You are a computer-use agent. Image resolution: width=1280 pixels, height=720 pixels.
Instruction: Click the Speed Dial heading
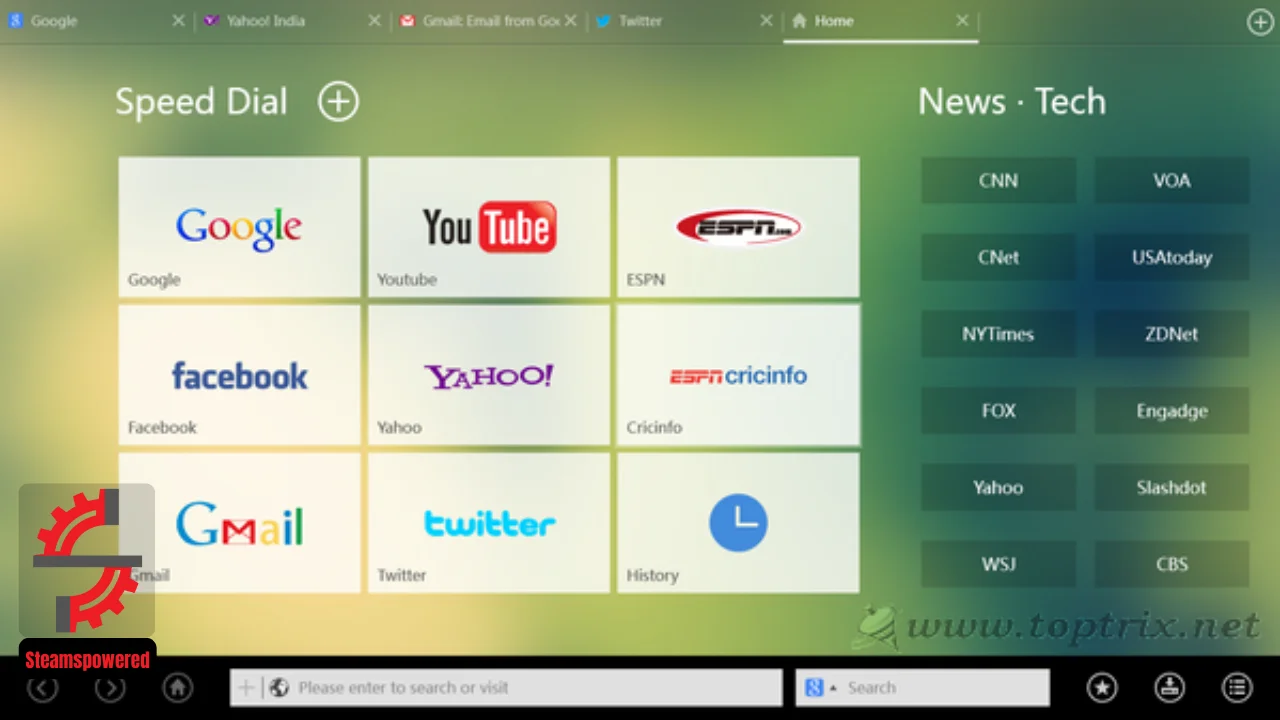click(x=201, y=102)
